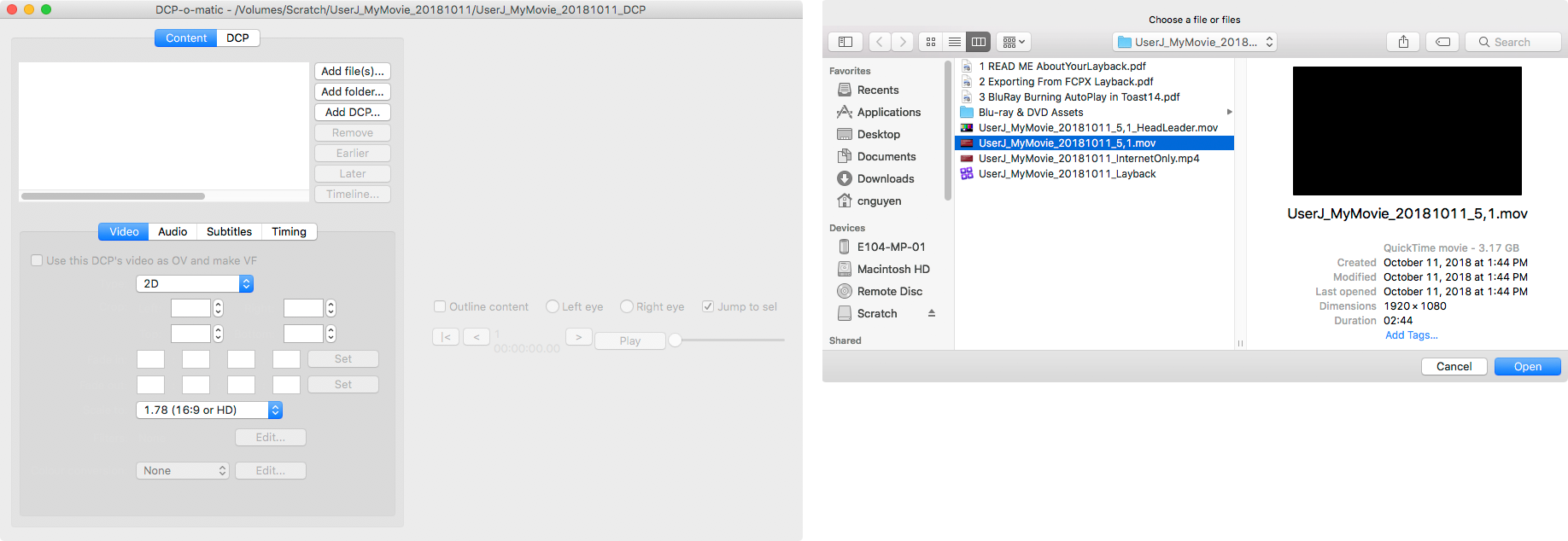Click the Edit Tags icon in file dialog
Viewport: 1568px width, 541px height.
click(x=1442, y=42)
